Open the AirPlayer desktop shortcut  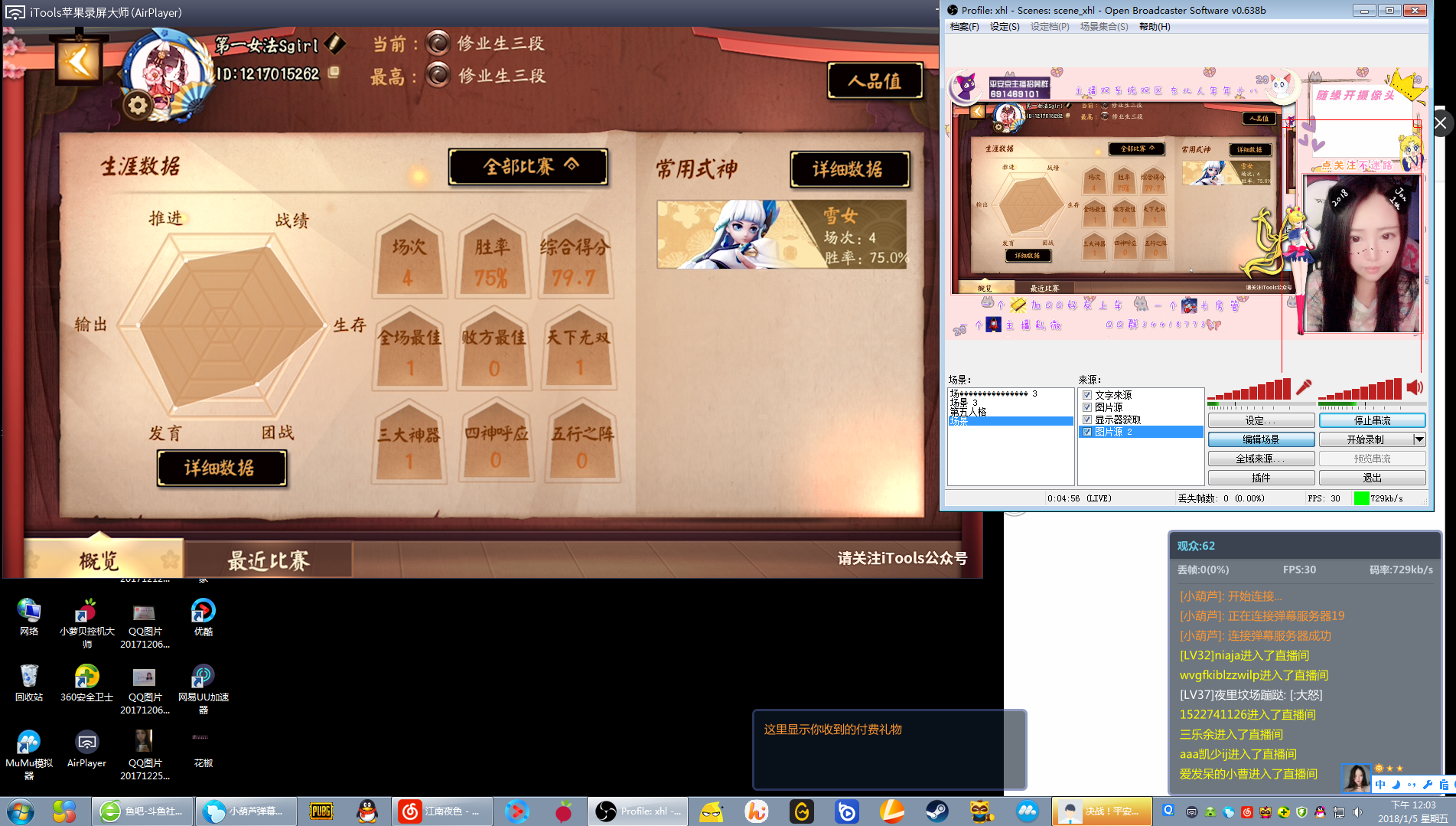pyautogui.click(x=86, y=747)
